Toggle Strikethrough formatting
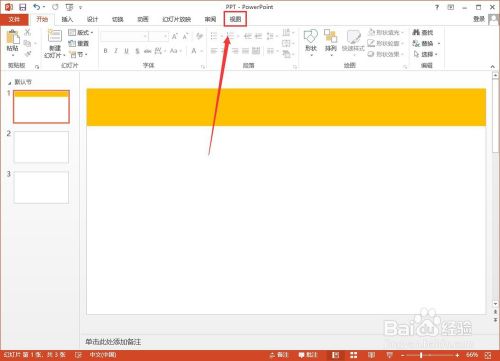Image resolution: width=500 pixels, height=361 pixels. tap(147, 51)
